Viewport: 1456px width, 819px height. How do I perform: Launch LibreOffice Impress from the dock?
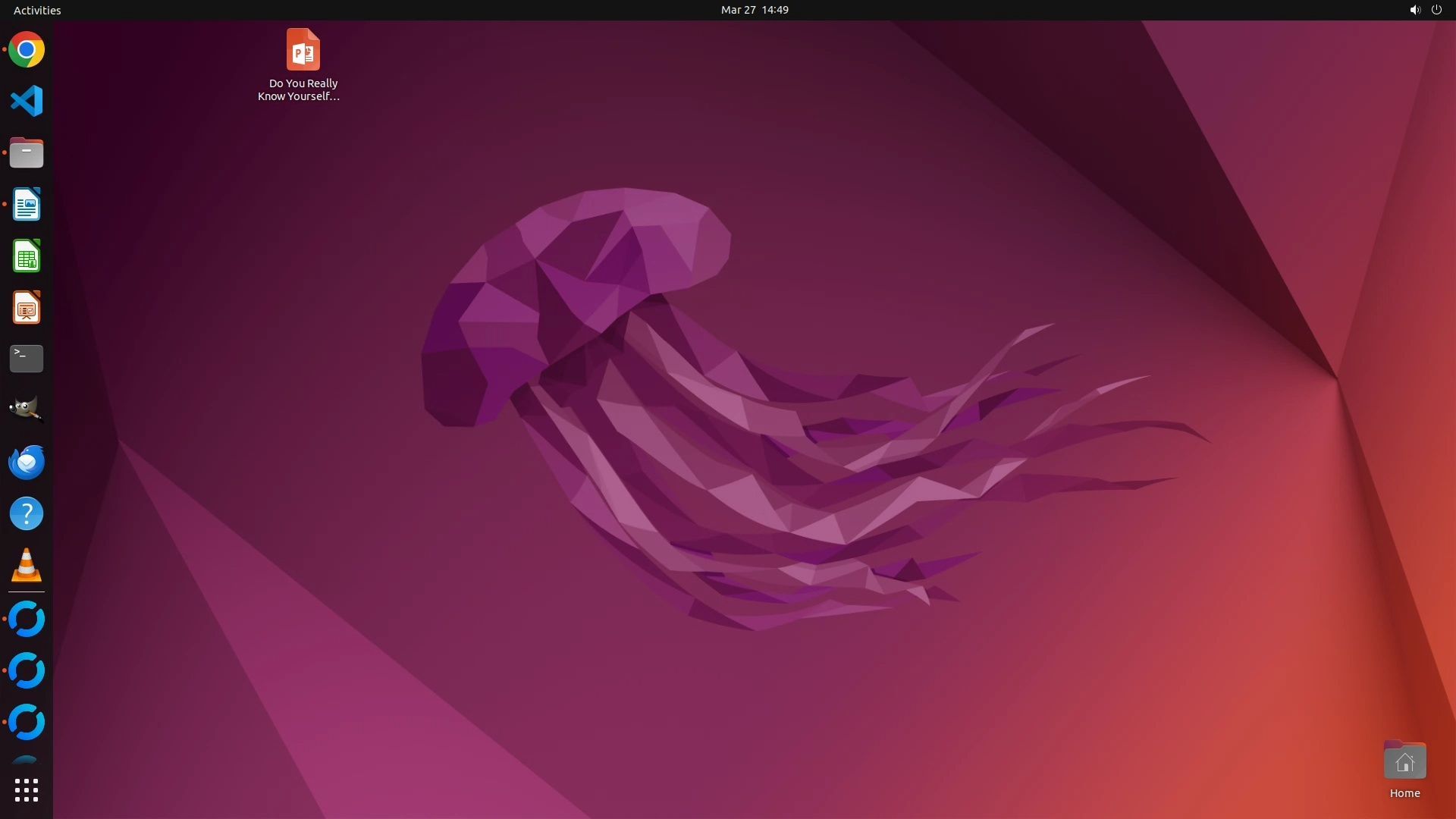pos(27,308)
